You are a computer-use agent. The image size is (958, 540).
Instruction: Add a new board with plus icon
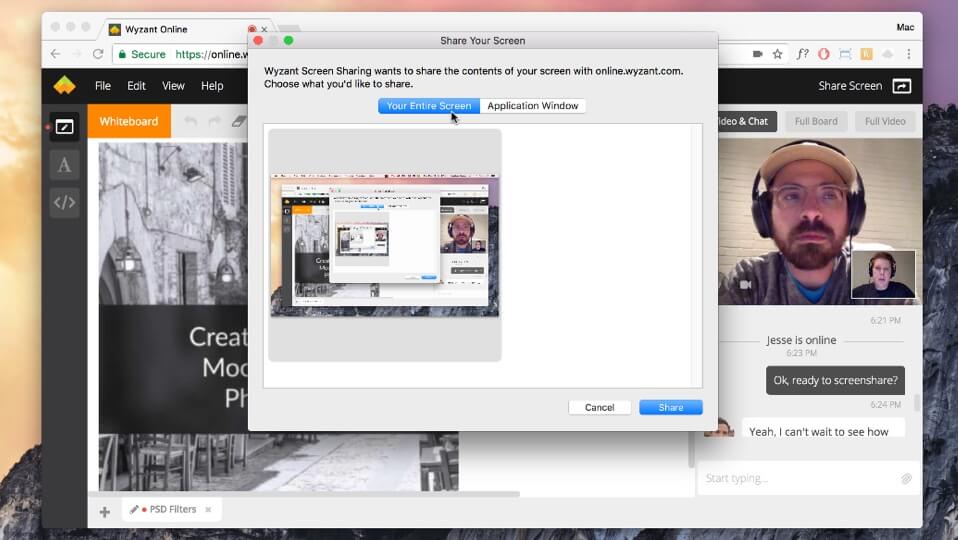pyautogui.click(x=104, y=512)
